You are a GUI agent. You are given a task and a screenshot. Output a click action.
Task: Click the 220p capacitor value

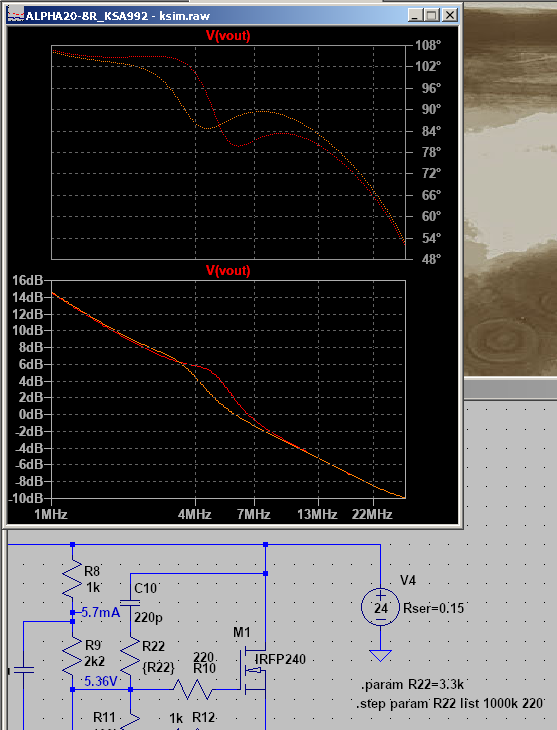click(x=148, y=618)
